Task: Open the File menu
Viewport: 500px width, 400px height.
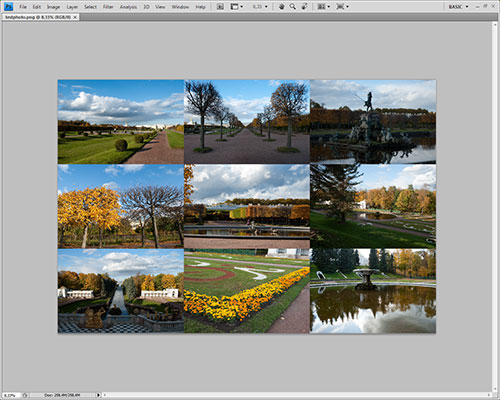Action: tap(23, 7)
